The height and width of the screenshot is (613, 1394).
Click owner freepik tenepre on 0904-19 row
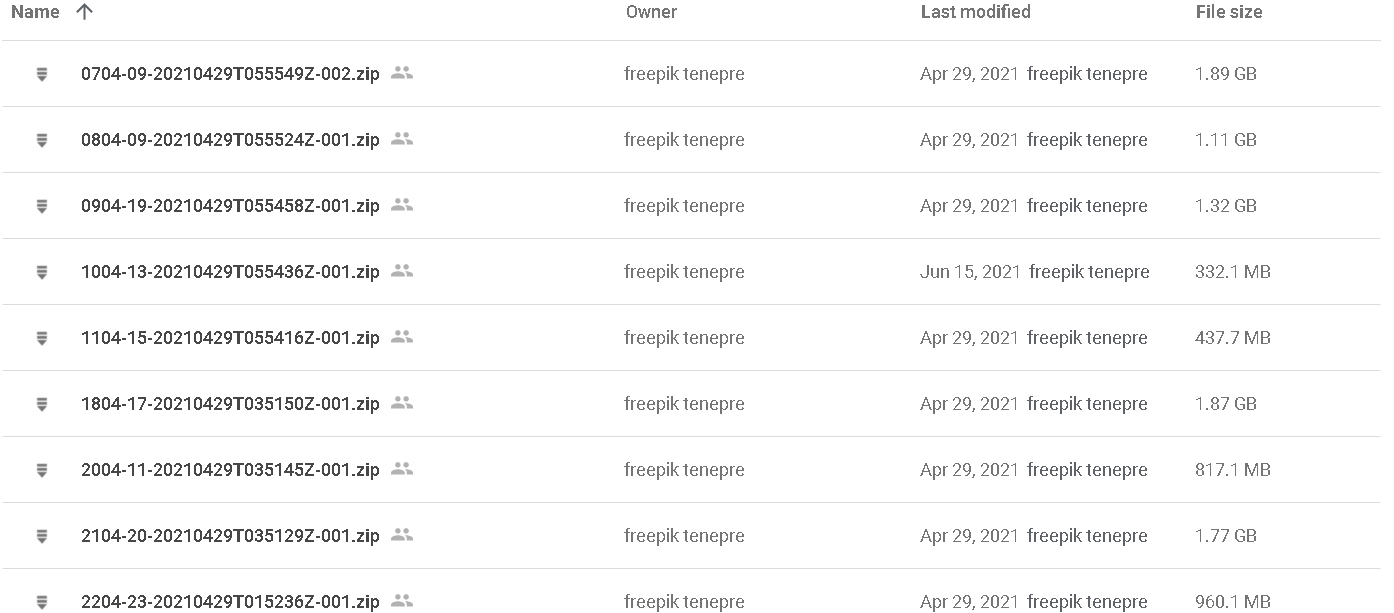[x=684, y=206]
